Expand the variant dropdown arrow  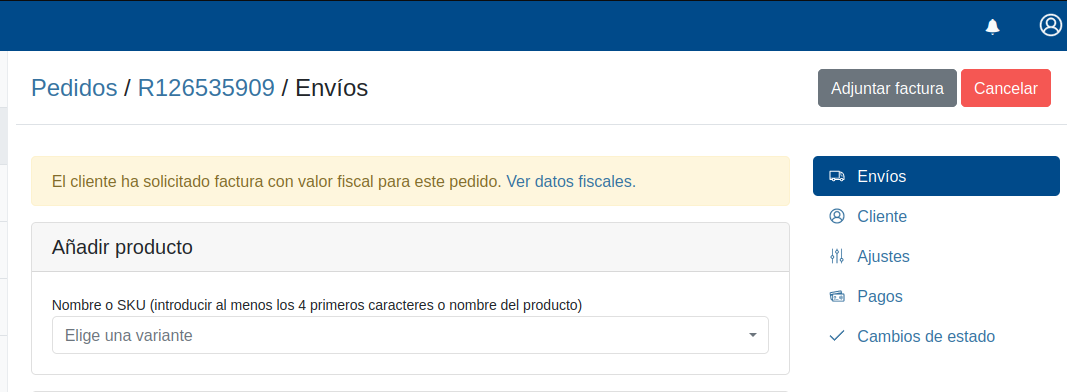coord(753,335)
